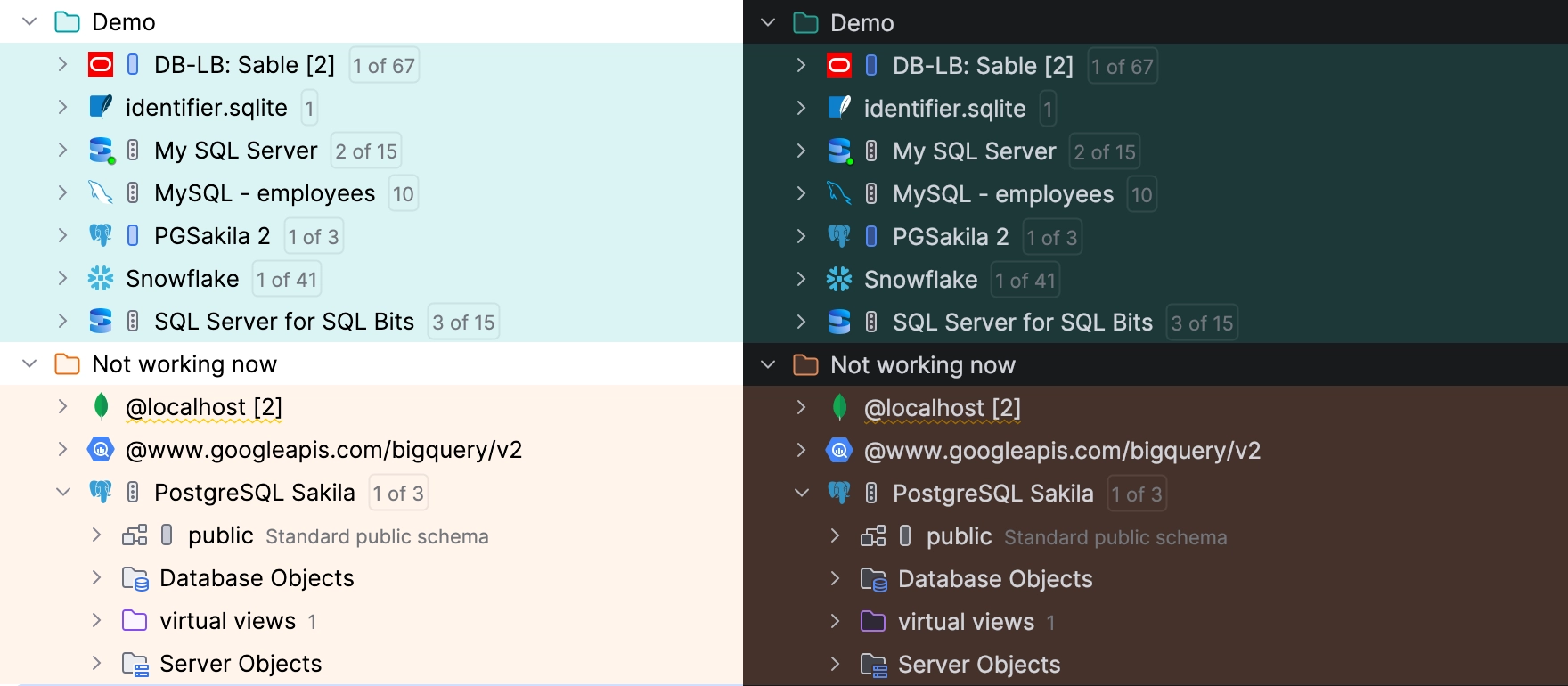Open '2 of 15' schema counter, dark panel

click(x=1105, y=151)
